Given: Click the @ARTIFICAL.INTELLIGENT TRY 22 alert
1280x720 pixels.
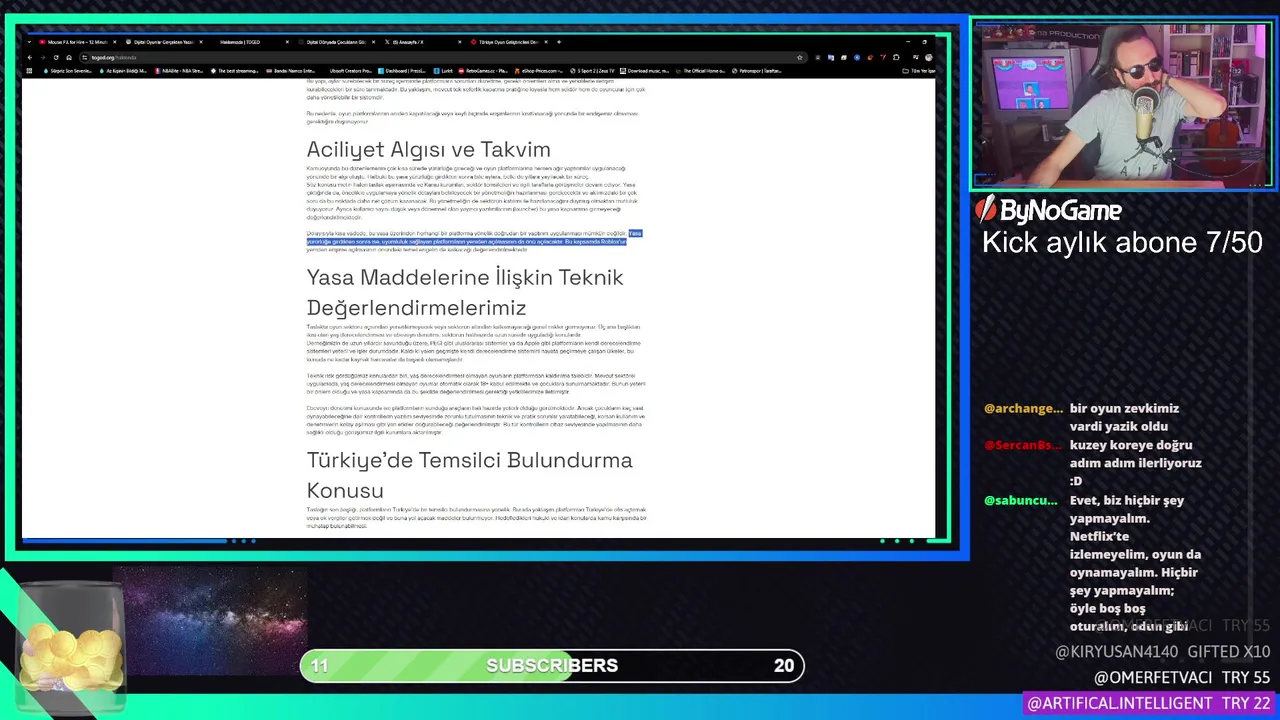Looking at the screenshot, I should tap(1149, 703).
